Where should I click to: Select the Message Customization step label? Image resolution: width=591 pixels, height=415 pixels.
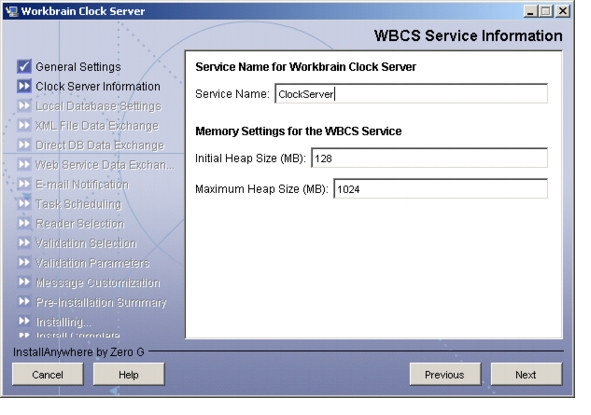(98, 283)
